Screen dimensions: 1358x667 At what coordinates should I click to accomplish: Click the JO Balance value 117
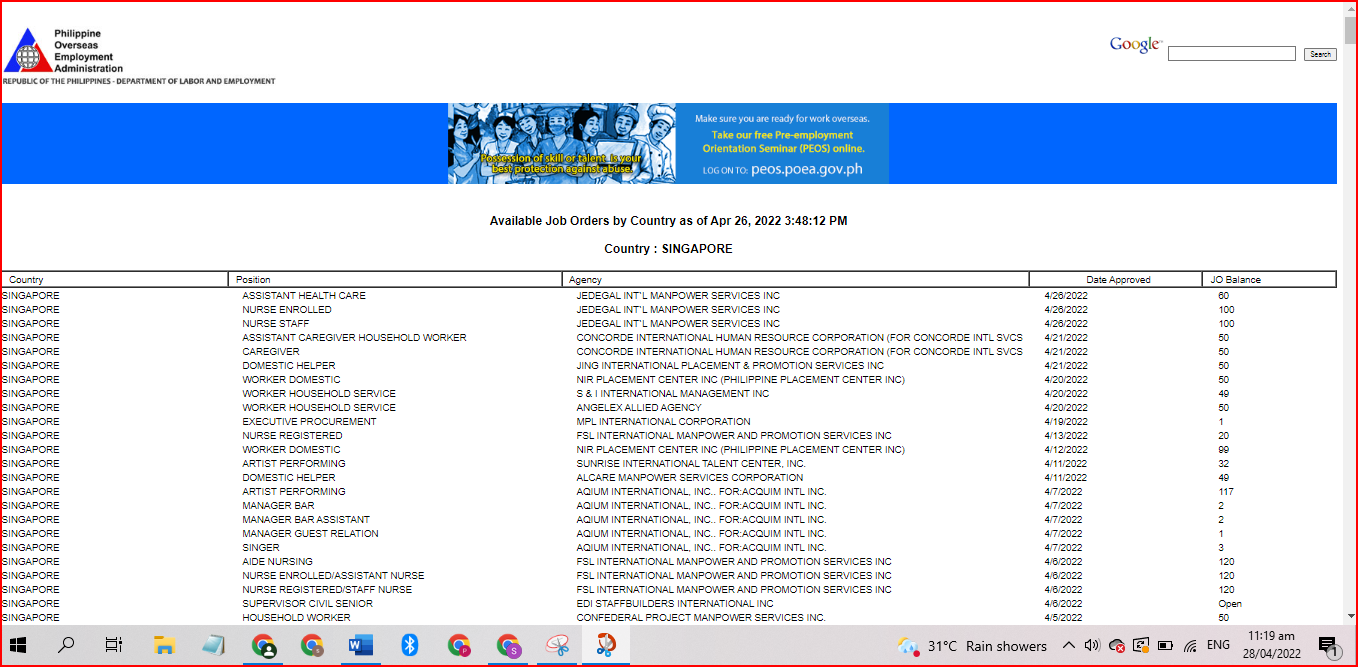[x=1226, y=492]
